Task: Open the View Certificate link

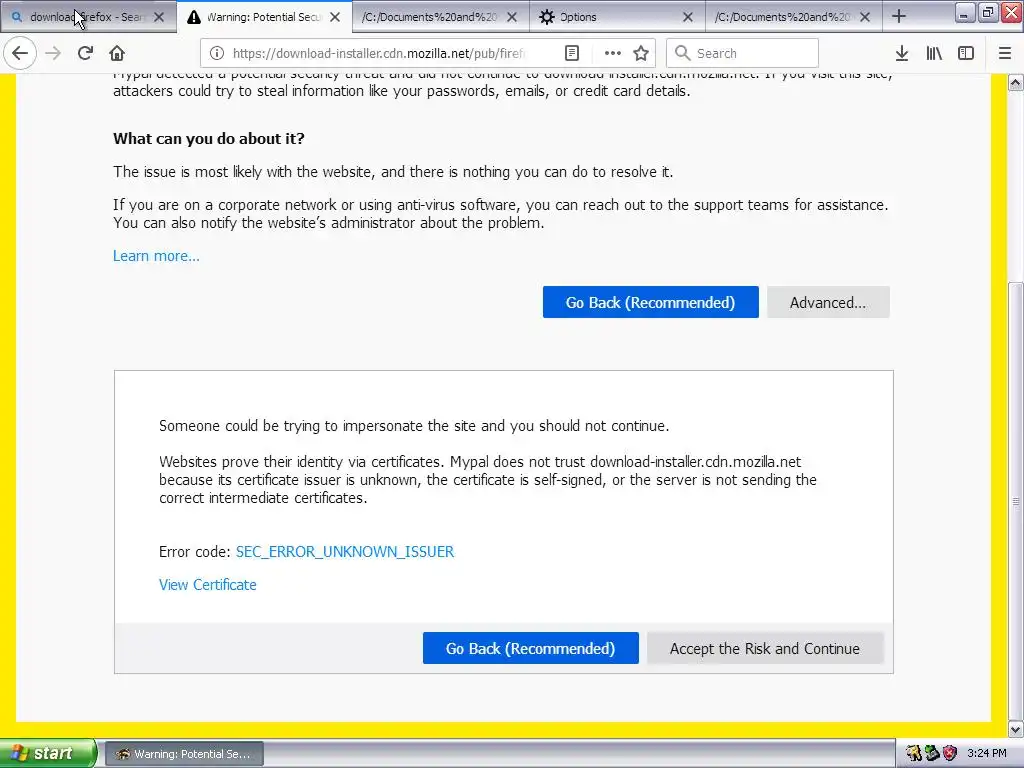Action: coord(208,585)
